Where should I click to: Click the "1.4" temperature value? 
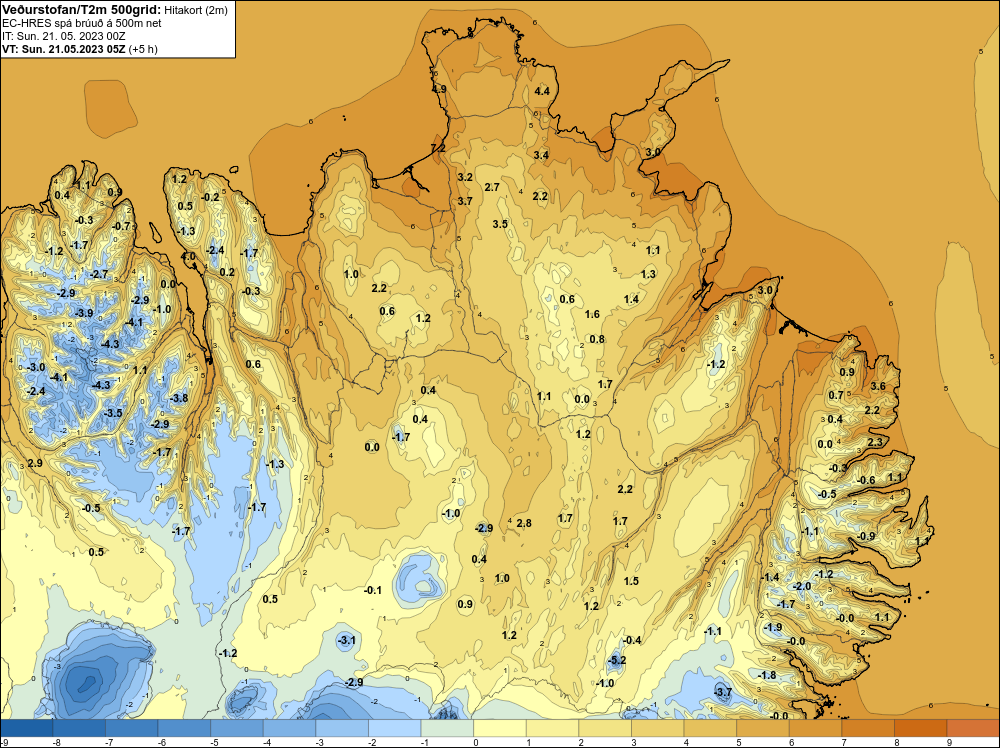click(631, 299)
